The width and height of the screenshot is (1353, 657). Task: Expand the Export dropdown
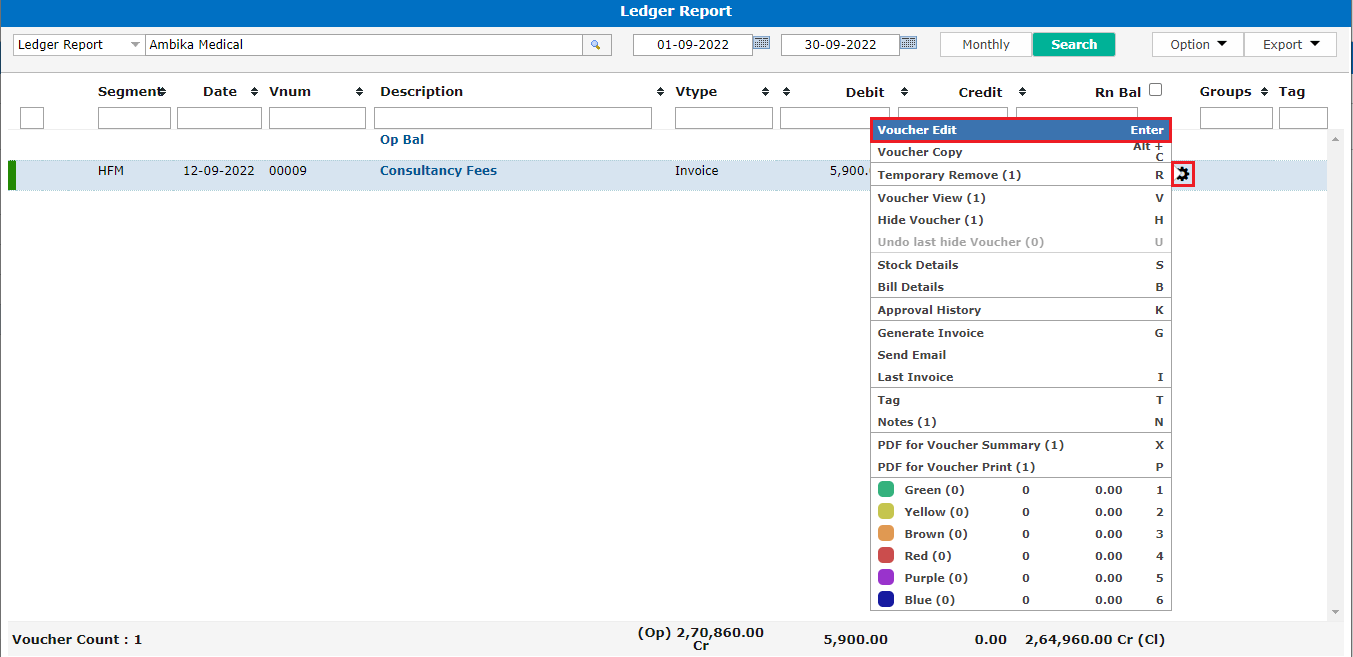pyautogui.click(x=1290, y=44)
